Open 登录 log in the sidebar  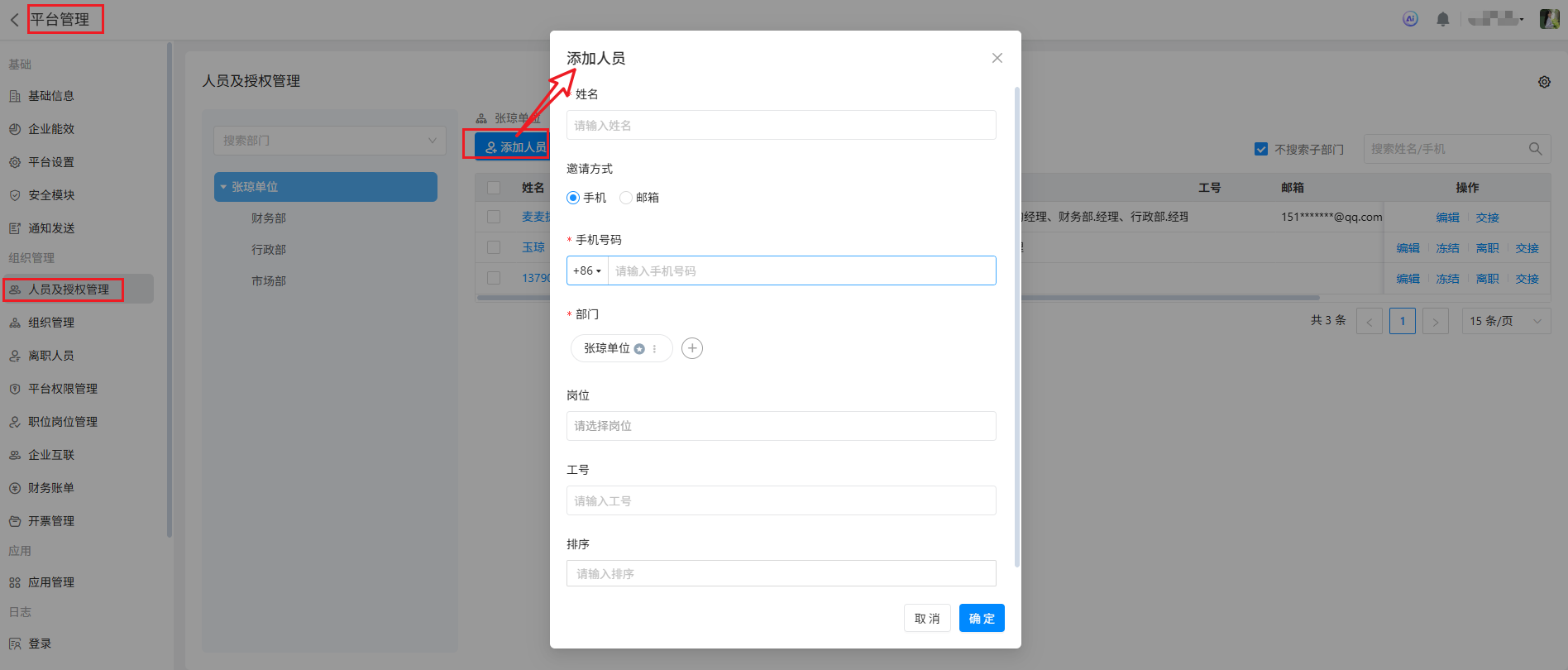pyautogui.click(x=40, y=644)
